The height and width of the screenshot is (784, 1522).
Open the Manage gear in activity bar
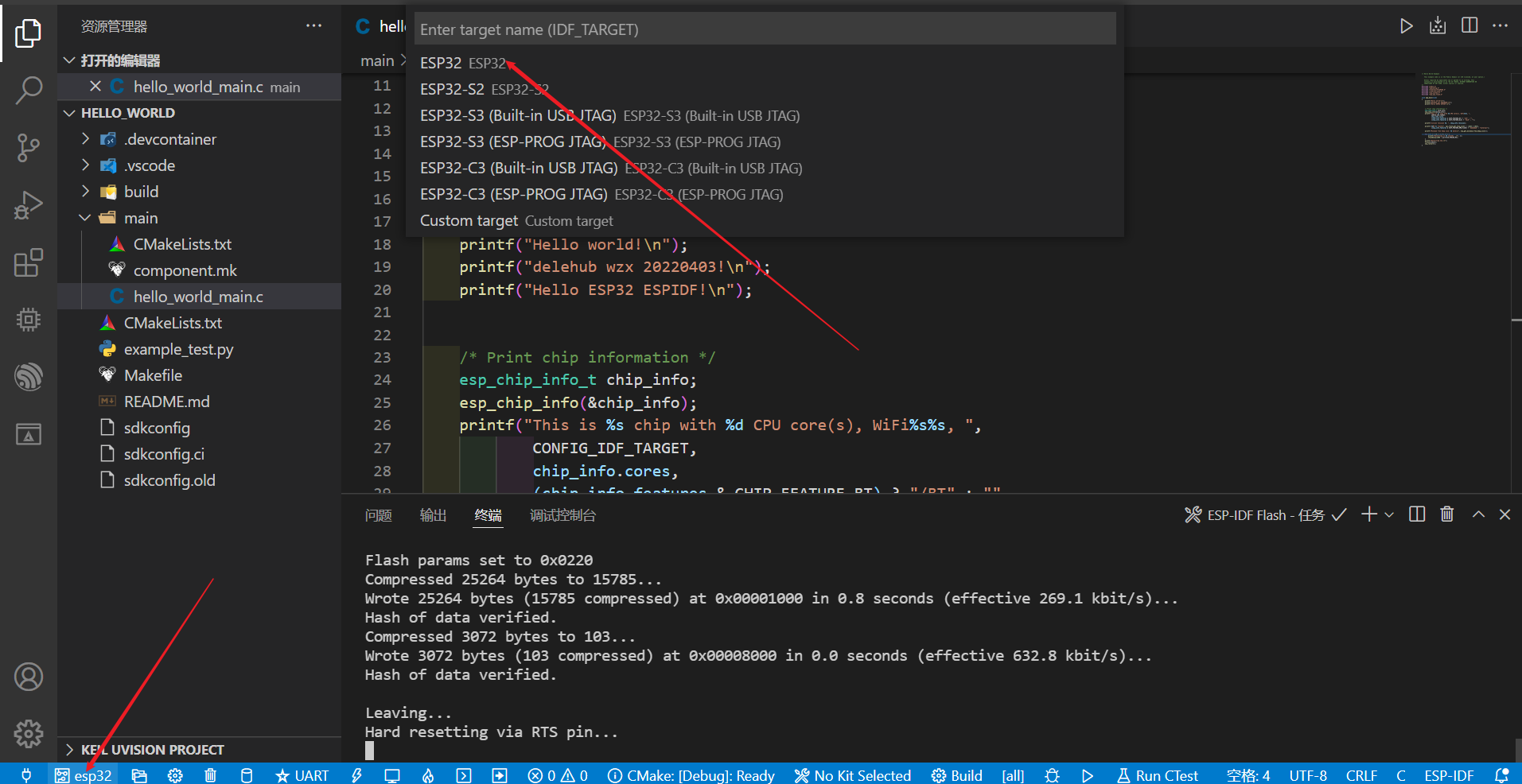click(29, 734)
